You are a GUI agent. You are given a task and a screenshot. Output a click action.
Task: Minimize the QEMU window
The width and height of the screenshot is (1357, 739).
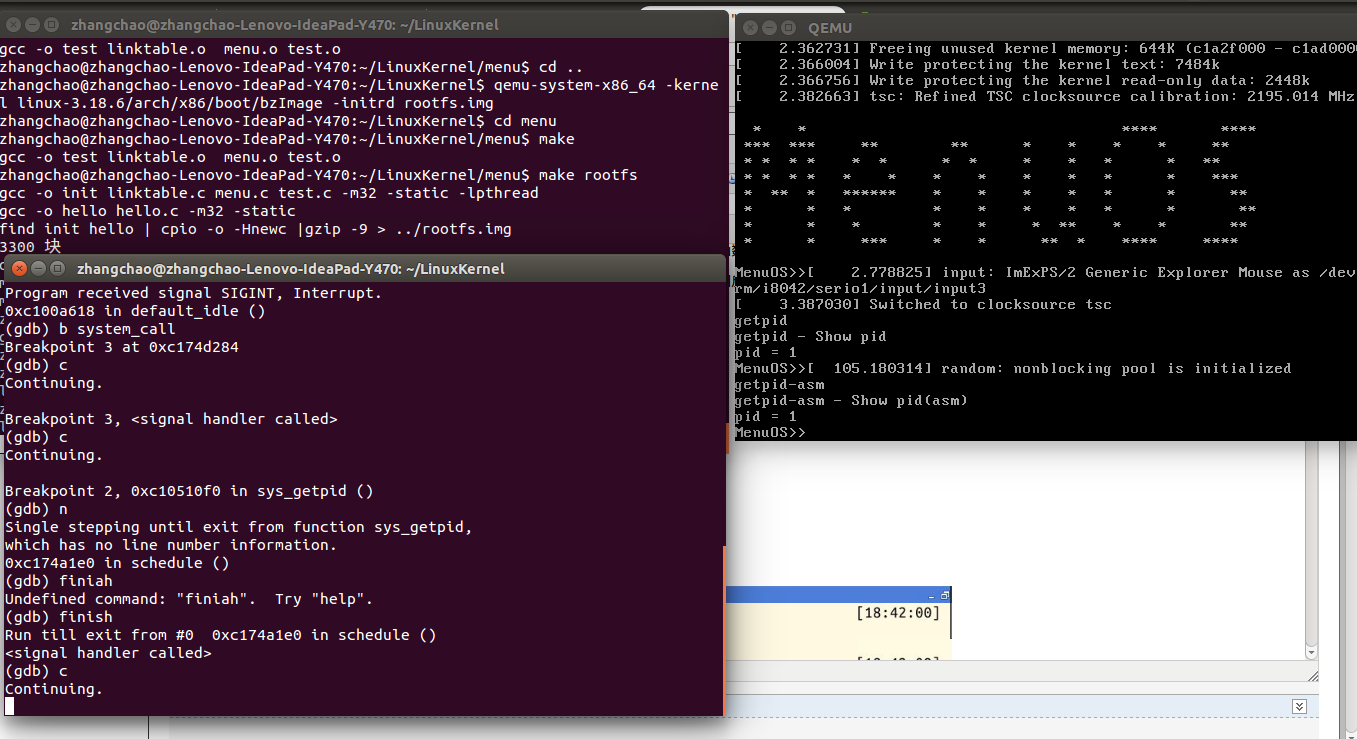(x=769, y=27)
